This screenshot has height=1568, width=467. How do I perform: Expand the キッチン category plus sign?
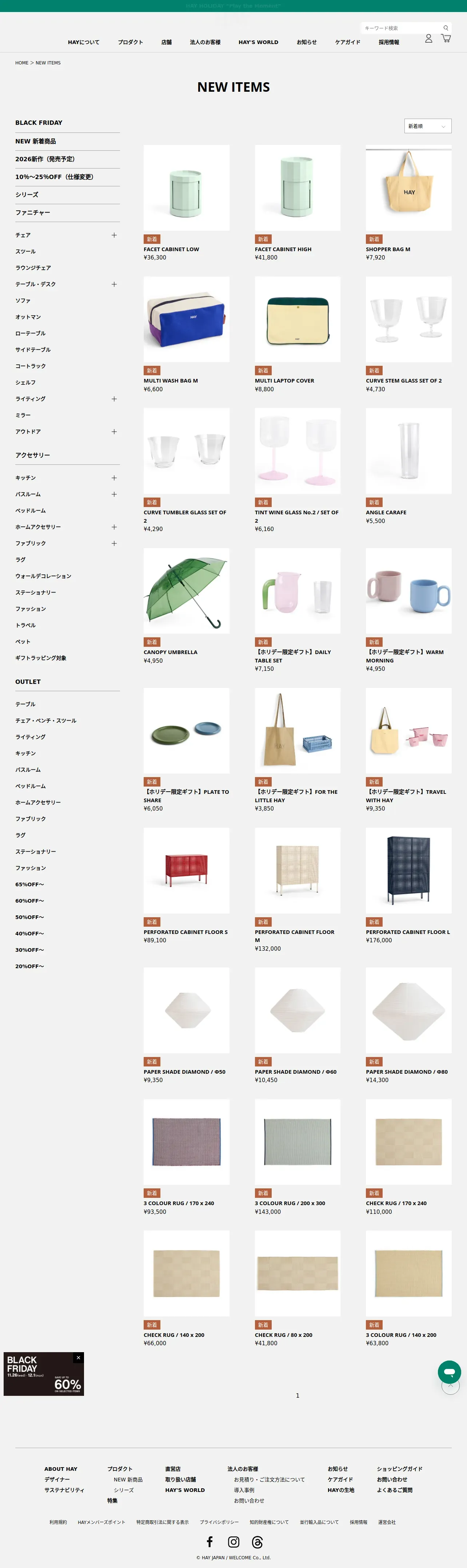(x=114, y=478)
